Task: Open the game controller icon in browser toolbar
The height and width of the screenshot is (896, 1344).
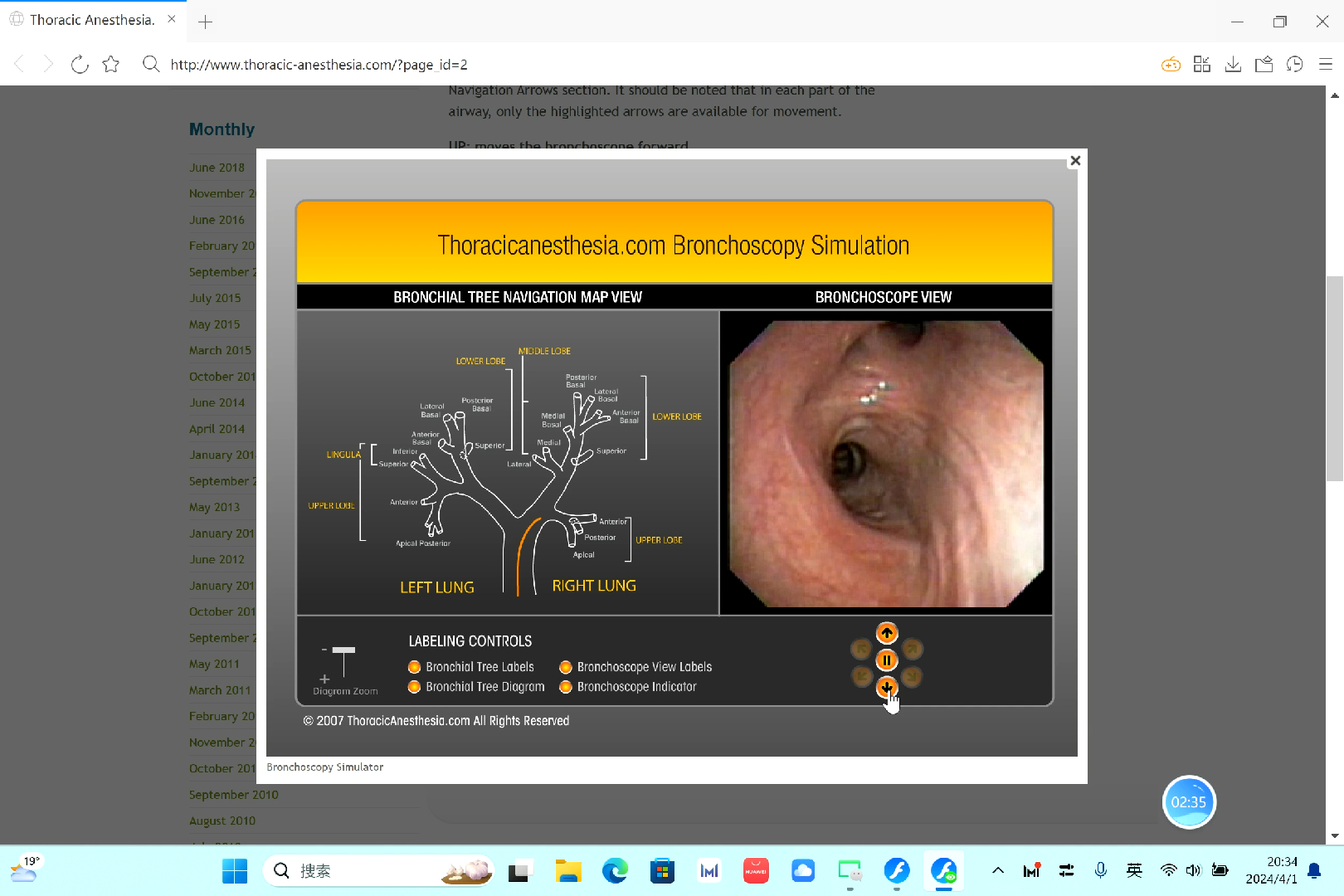Action: (x=1171, y=64)
